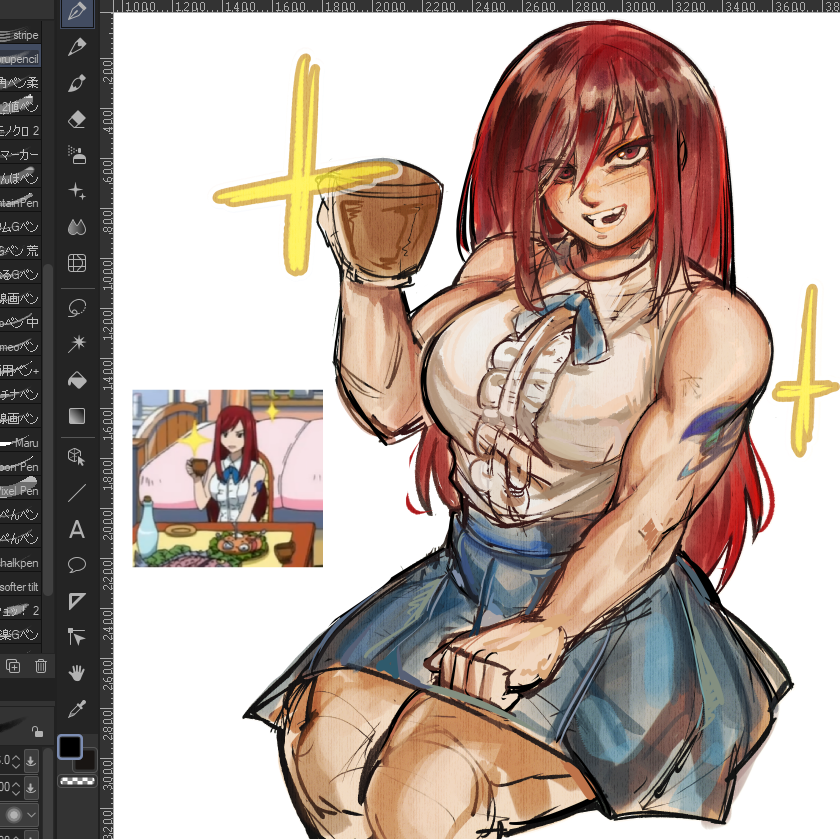
Task: Click the horizontal ruler at 2000
Action: 390,6
